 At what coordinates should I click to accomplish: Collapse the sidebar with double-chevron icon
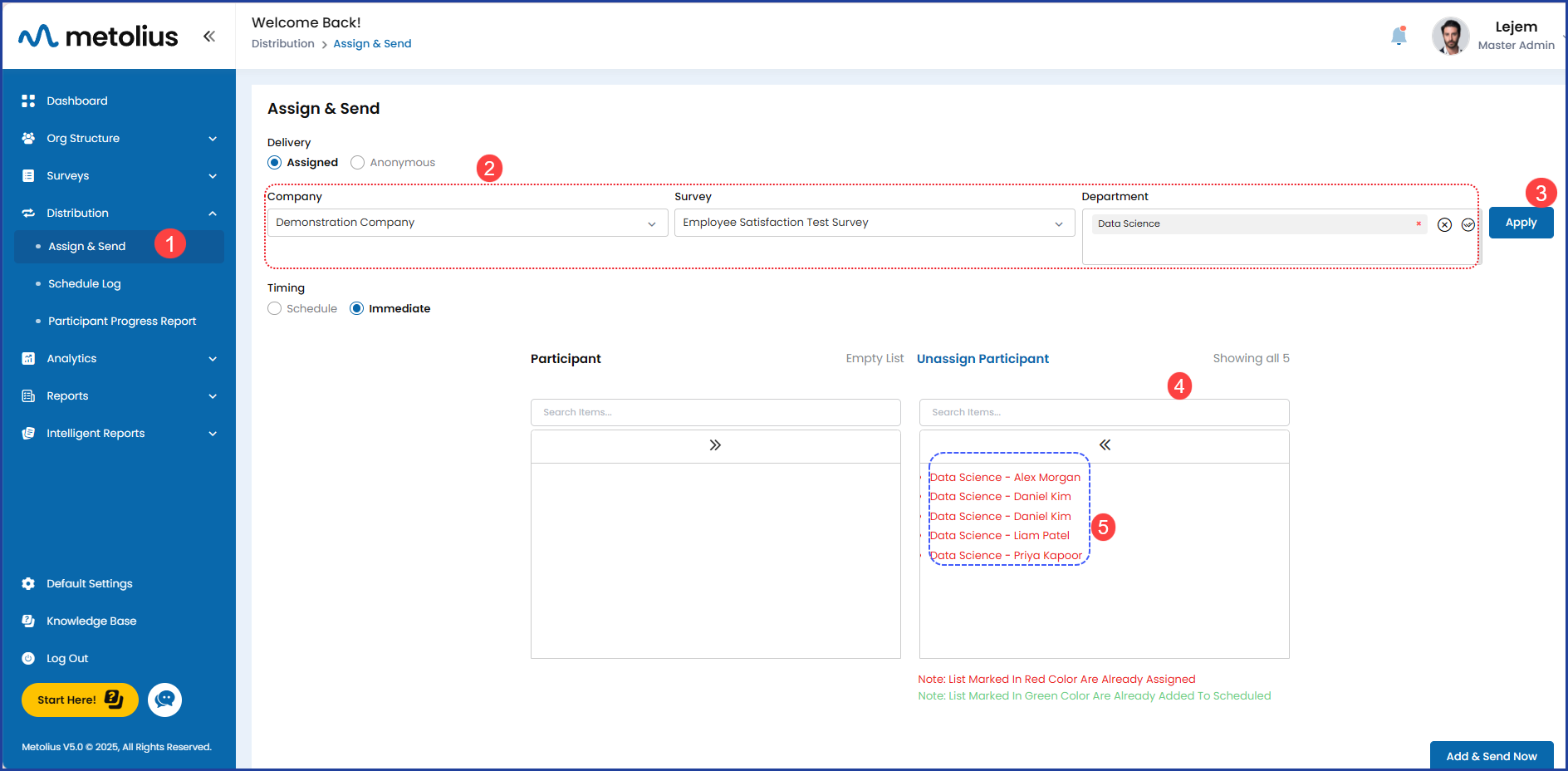coord(209,36)
